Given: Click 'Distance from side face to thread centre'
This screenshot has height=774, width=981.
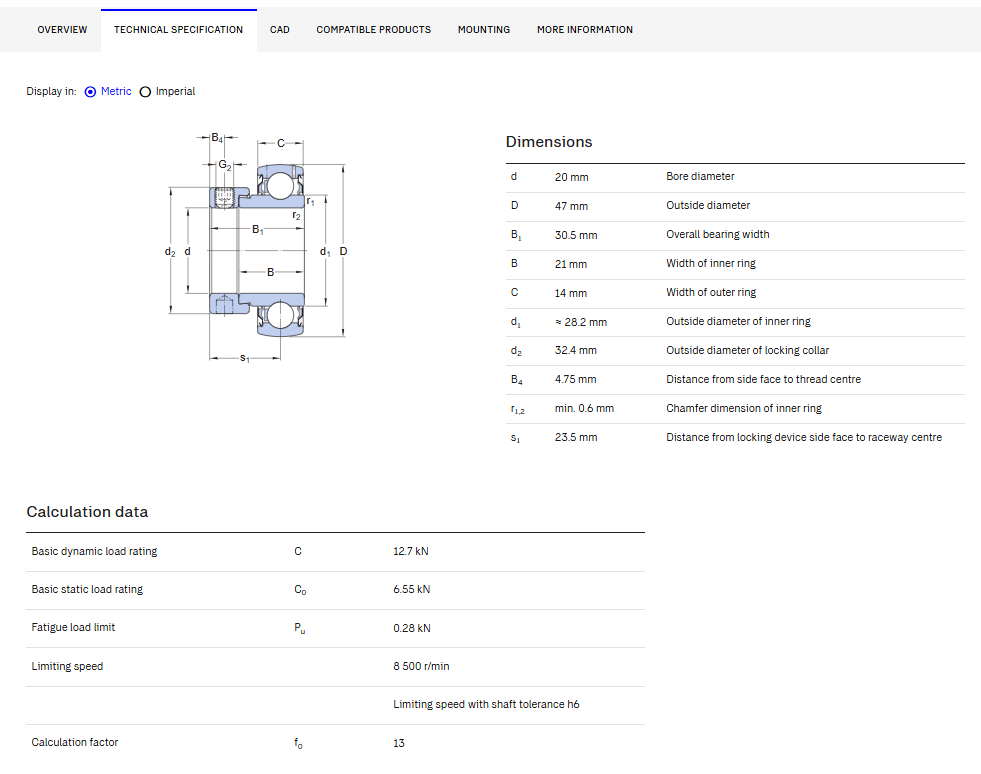Looking at the screenshot, I should [763, 379].
